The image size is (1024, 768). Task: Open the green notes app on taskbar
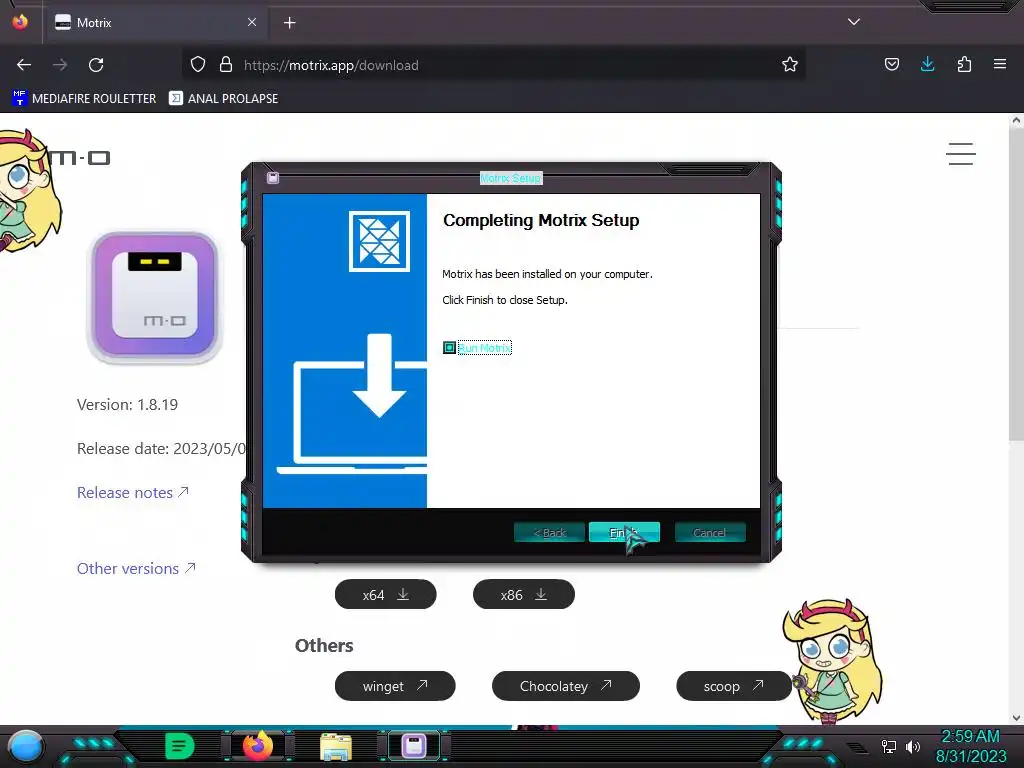tap(180, 746)
